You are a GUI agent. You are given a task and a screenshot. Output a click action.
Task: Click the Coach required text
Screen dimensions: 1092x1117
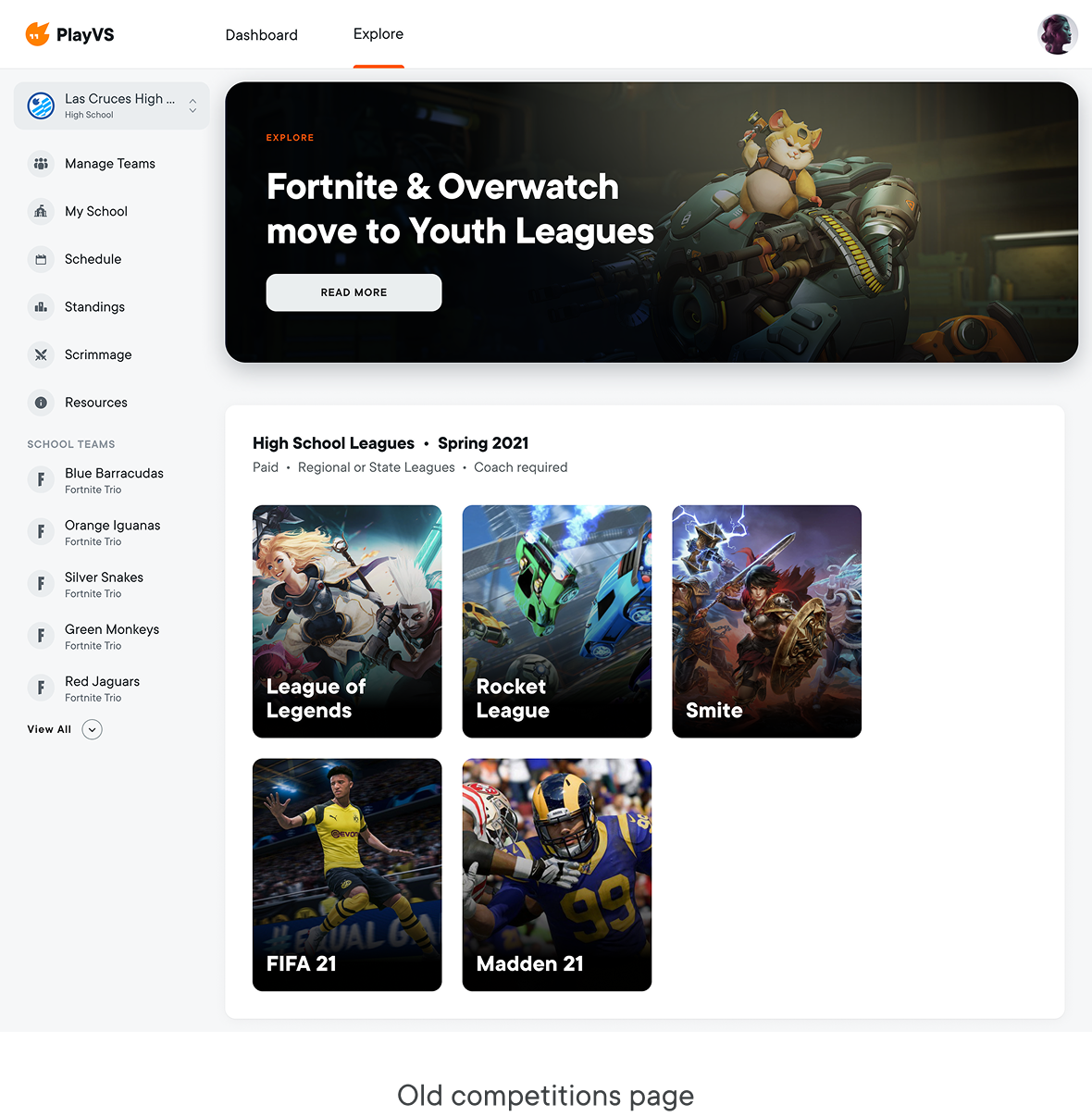tap(521, 467)
